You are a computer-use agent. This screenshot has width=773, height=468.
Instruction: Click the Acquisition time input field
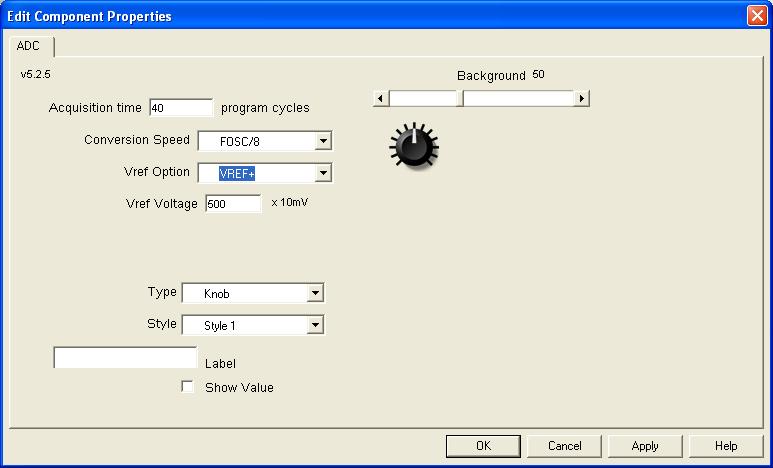click(x=181, y=108)
